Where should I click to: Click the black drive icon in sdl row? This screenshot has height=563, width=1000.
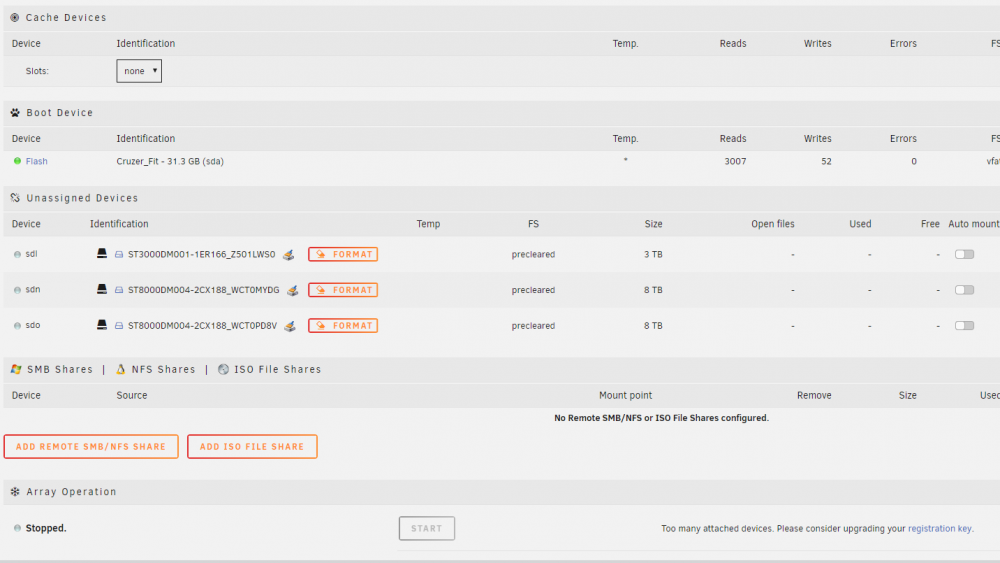tap(101, 254)
